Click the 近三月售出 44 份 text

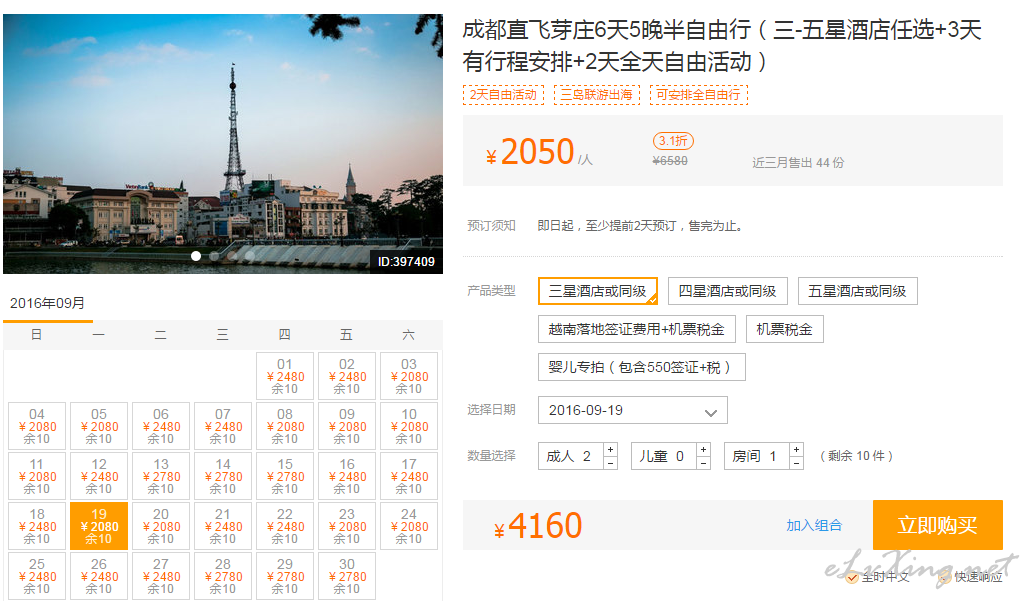798,163
